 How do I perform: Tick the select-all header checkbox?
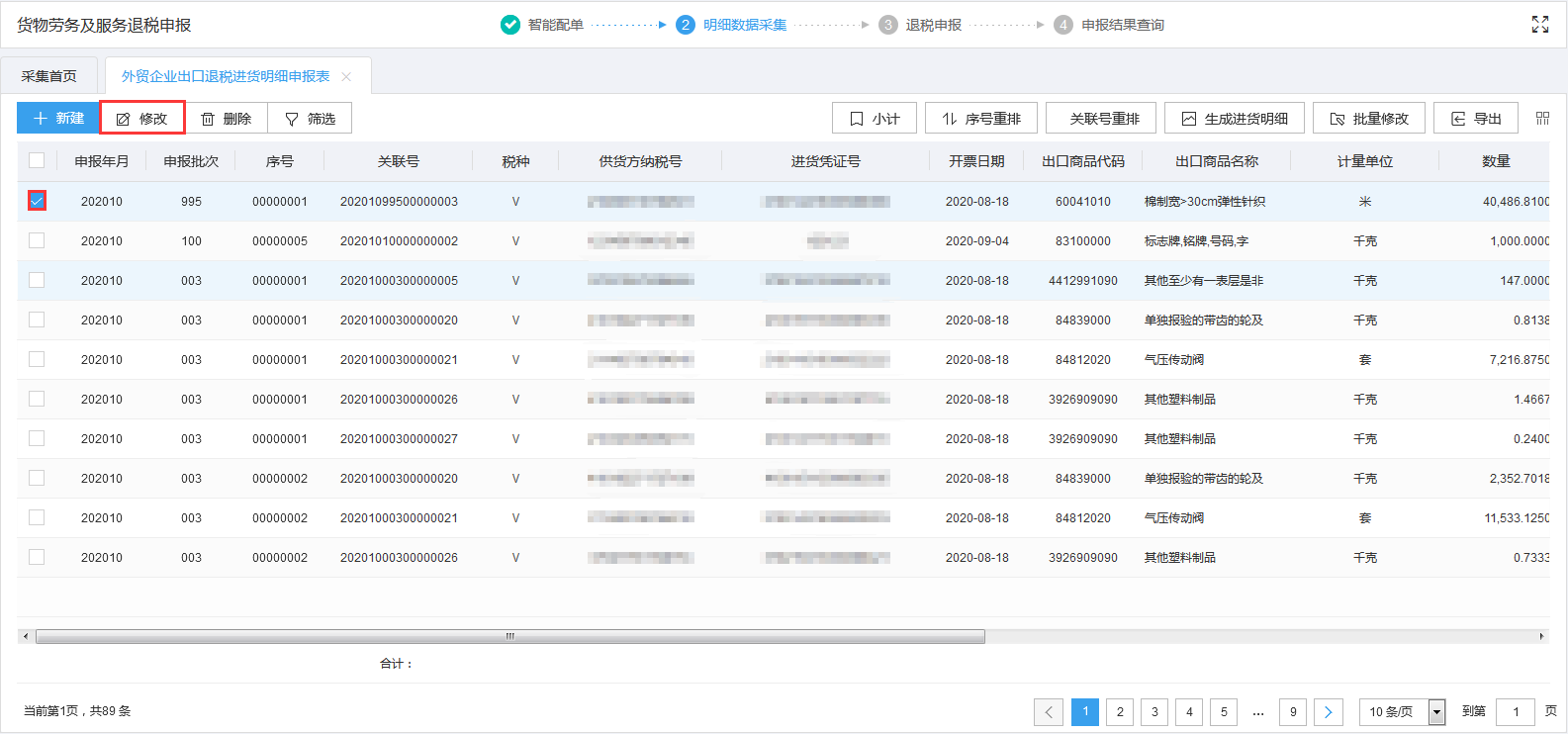[37, 160]
